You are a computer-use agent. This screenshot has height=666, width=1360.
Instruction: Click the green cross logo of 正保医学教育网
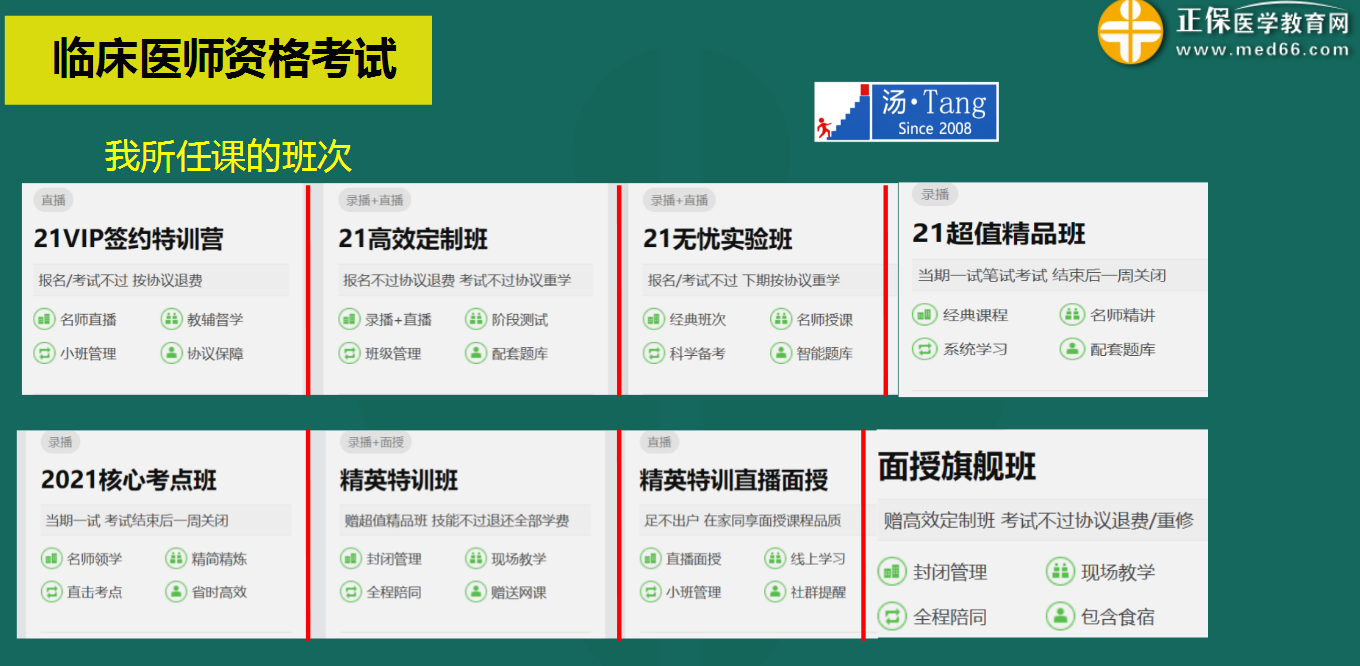pyautogui.click(x=1128, y=31)
